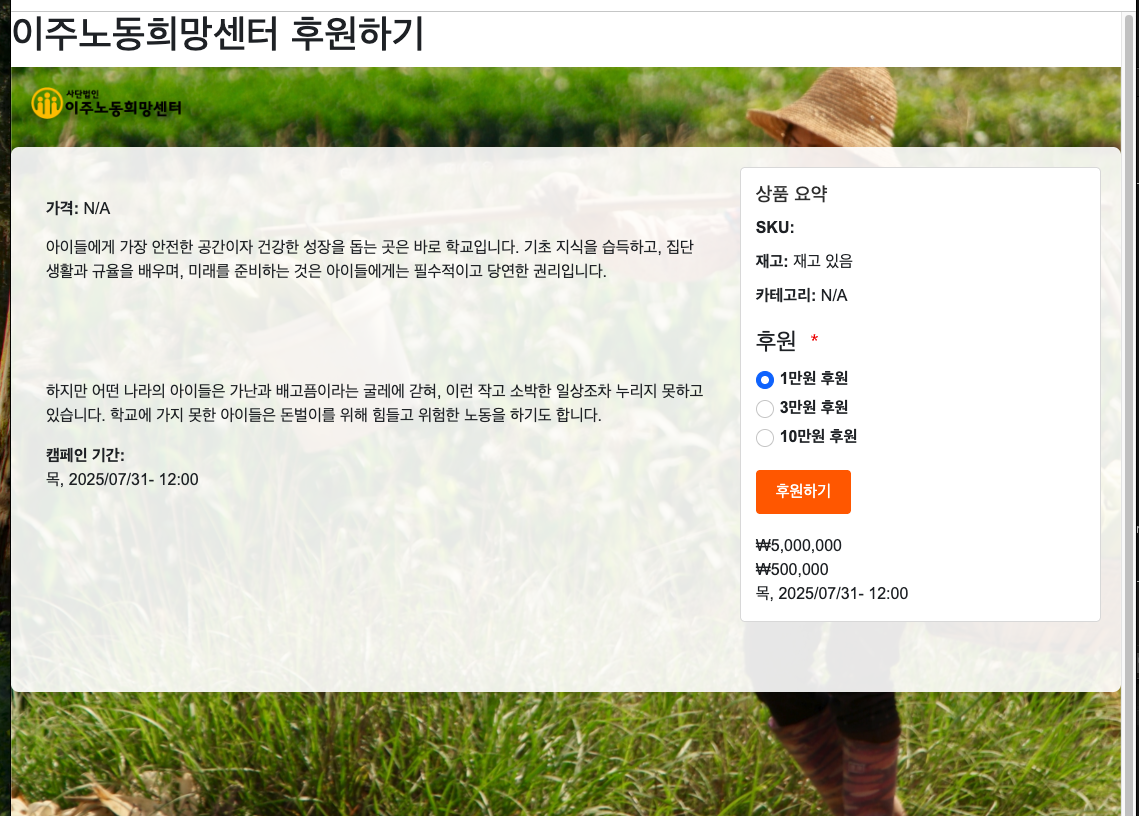Viewport: 1139px width, 816px height.
Task: Choose the 10만원 후원 radio option
Action: [x=764, y=437]
